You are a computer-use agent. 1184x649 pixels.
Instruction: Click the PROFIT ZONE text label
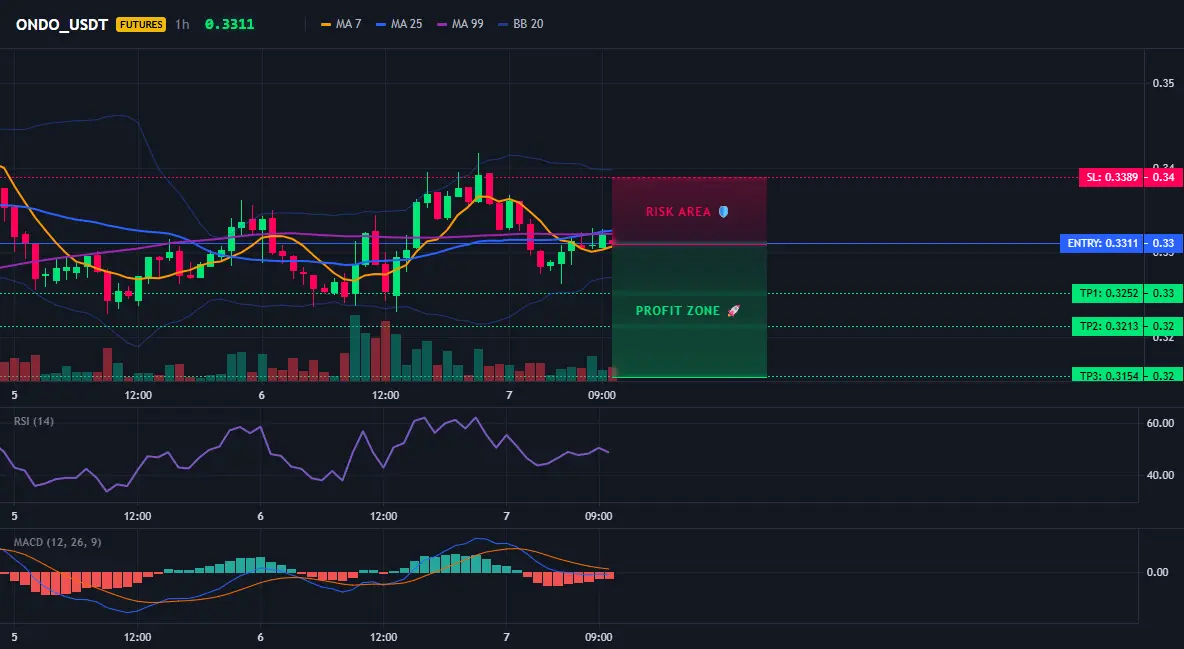(x=678, y=311)
